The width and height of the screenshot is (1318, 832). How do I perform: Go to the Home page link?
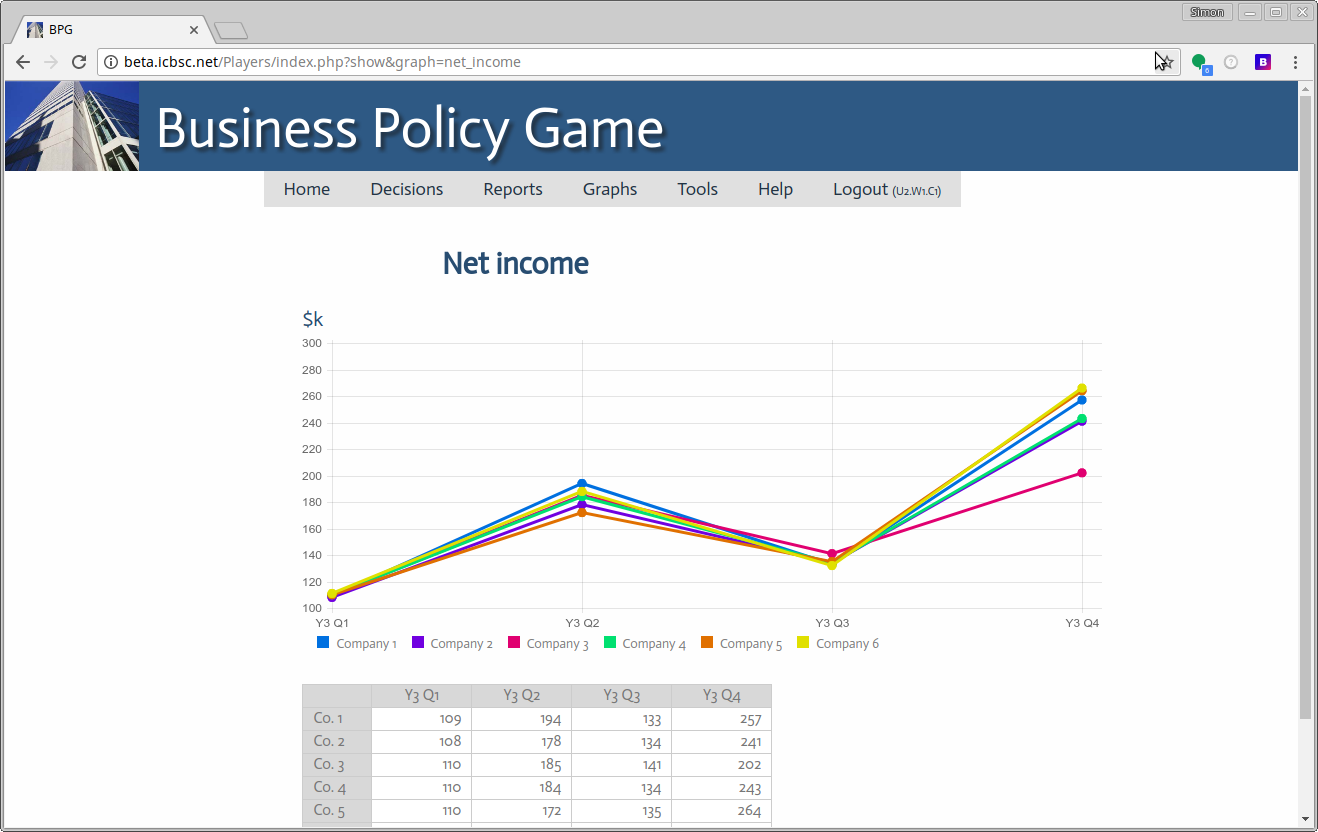point(307,189)
